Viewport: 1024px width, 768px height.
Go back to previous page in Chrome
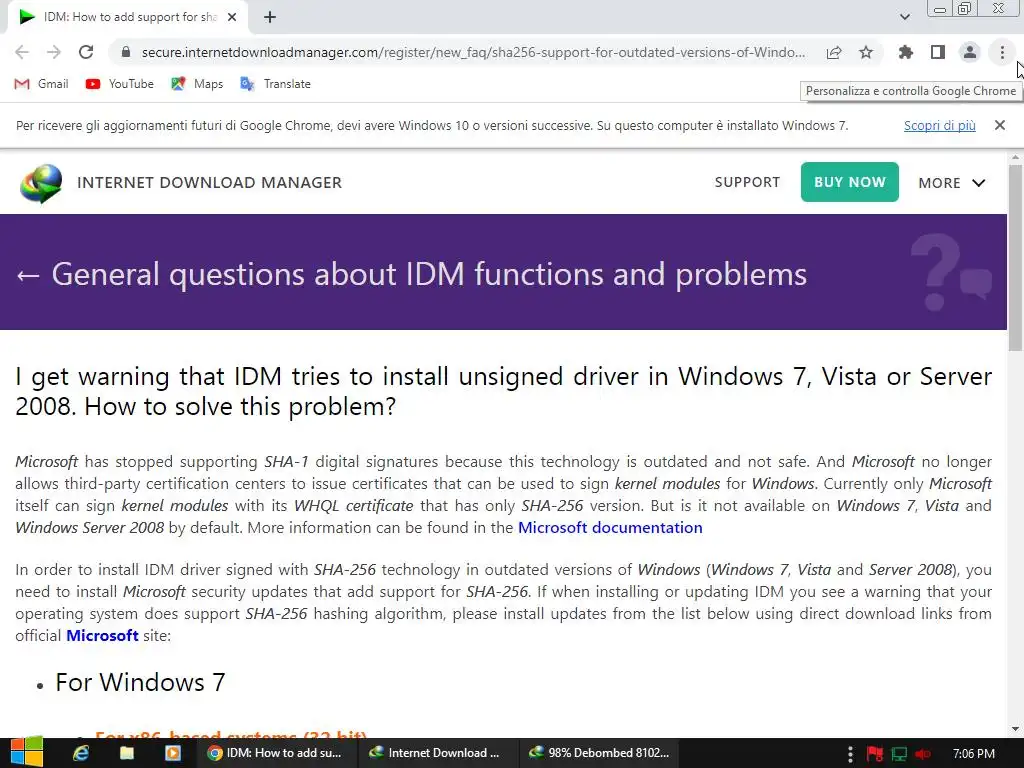tap(22, 52)
